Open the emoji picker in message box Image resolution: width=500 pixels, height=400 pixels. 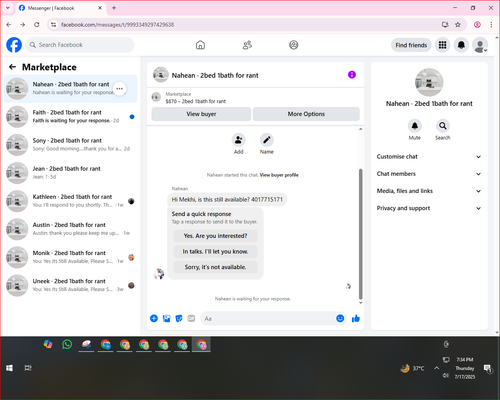click(x=340, y=318)
